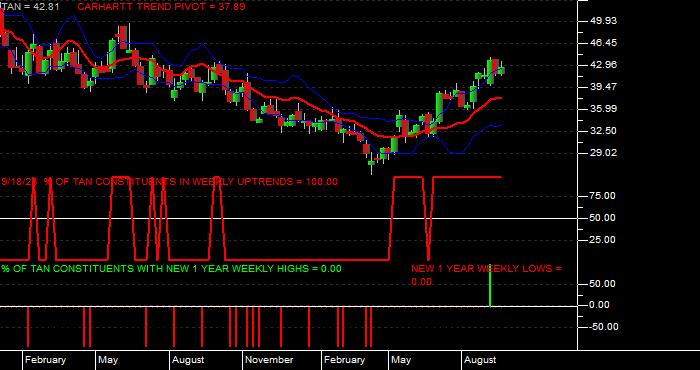Click first February label on time axis
The height and width of the screenshot is (370, 700).
45,360
